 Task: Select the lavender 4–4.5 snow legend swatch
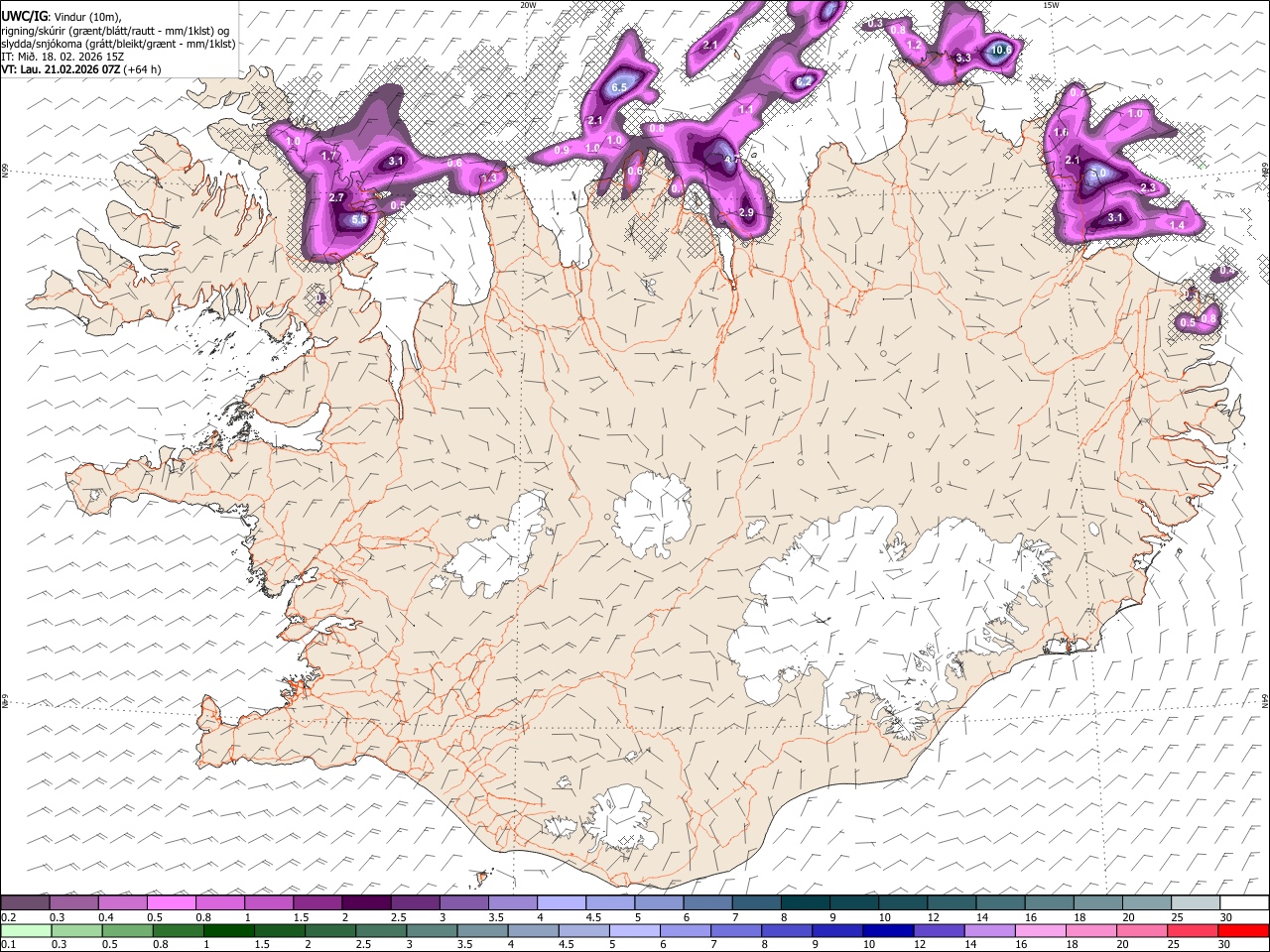pos(561,903)
